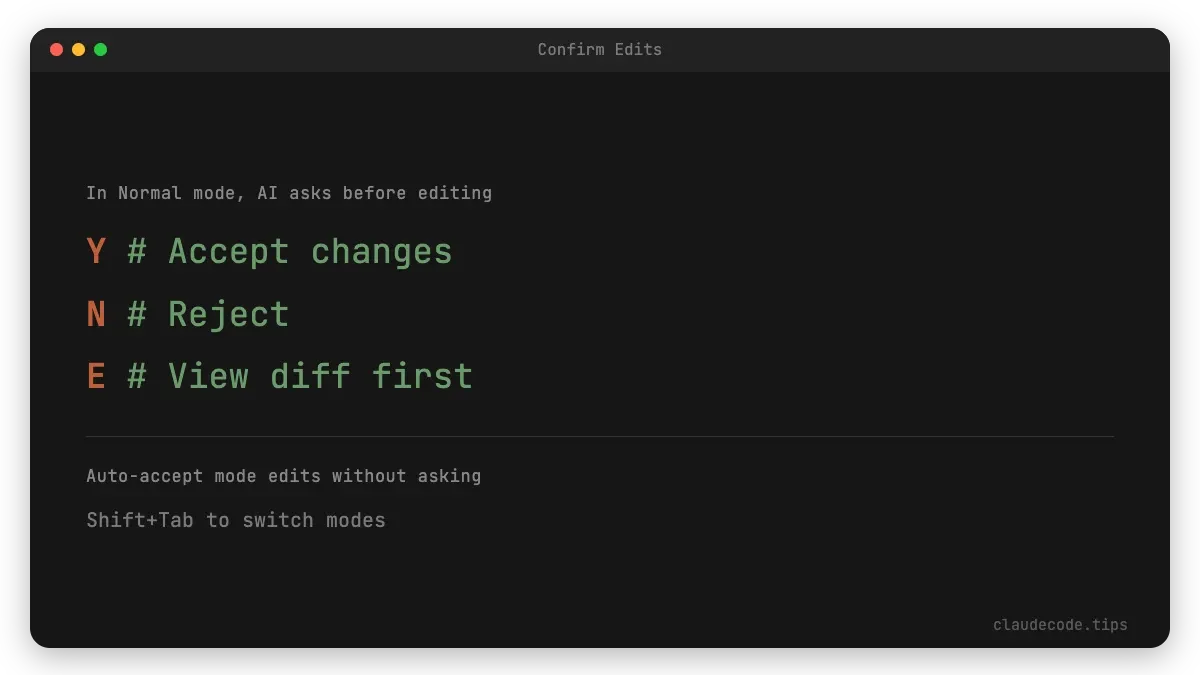The image size is (1200, 675).
Task: Click the Reject comment text
Action: click(228, 315)
